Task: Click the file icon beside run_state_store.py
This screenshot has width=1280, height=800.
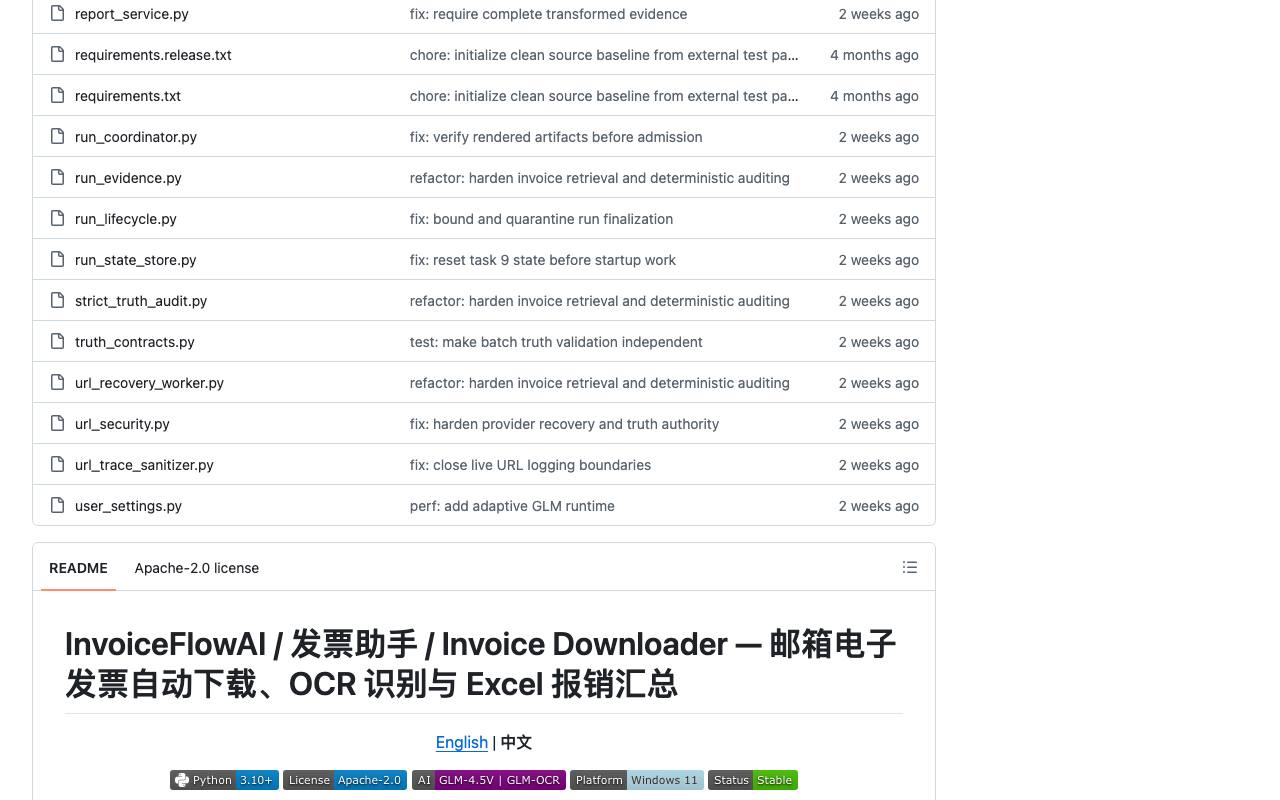Action: (x=57, y=260)
